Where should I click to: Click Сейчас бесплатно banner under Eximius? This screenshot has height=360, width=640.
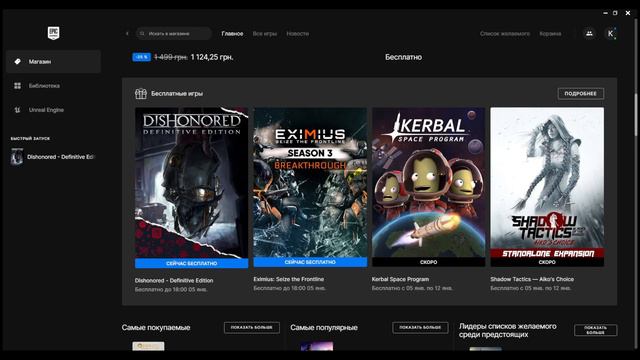click(310, 262)
